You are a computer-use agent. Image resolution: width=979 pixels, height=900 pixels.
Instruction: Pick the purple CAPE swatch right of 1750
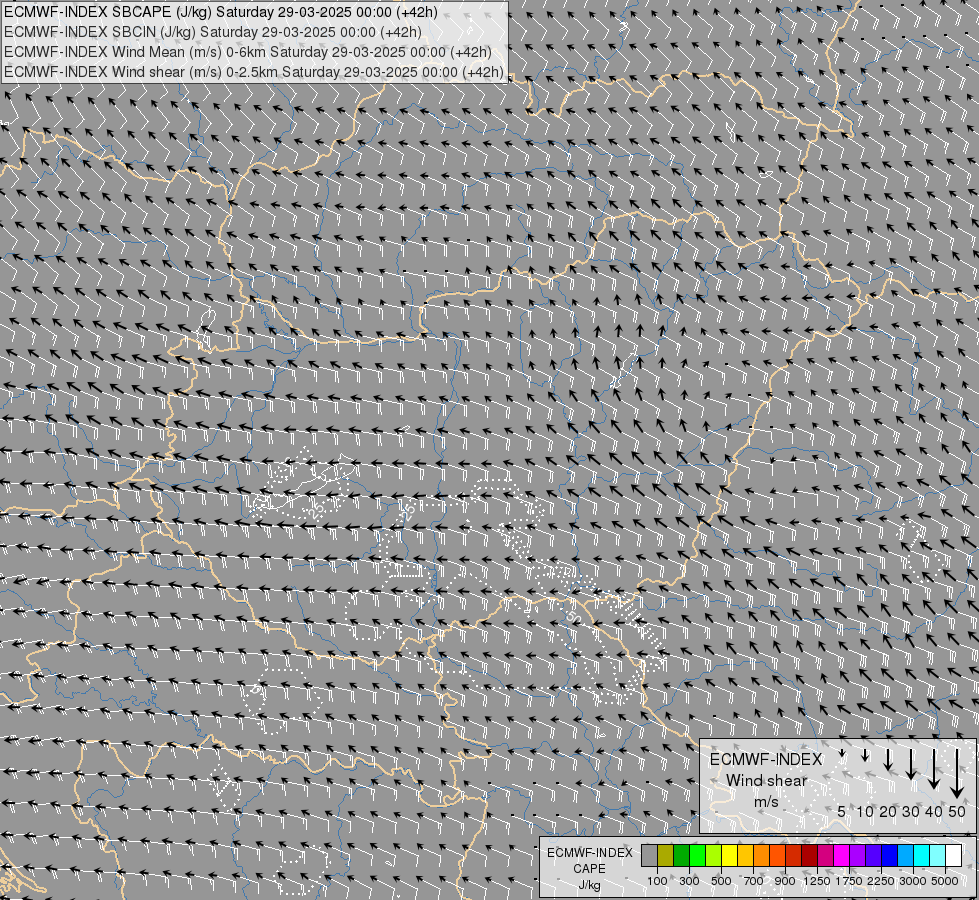[x=858, y=856]
